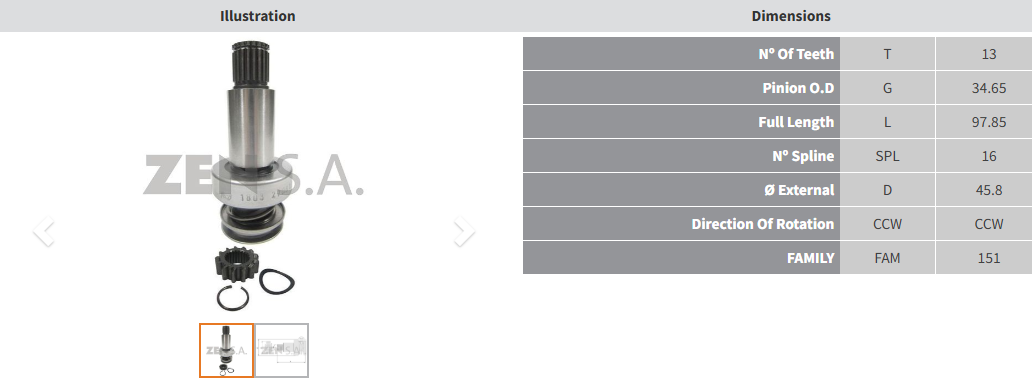The height and width of the screenshot is (383, 1032).
Task: Click the Dimensions section header
Action: [x=791, y=16]
